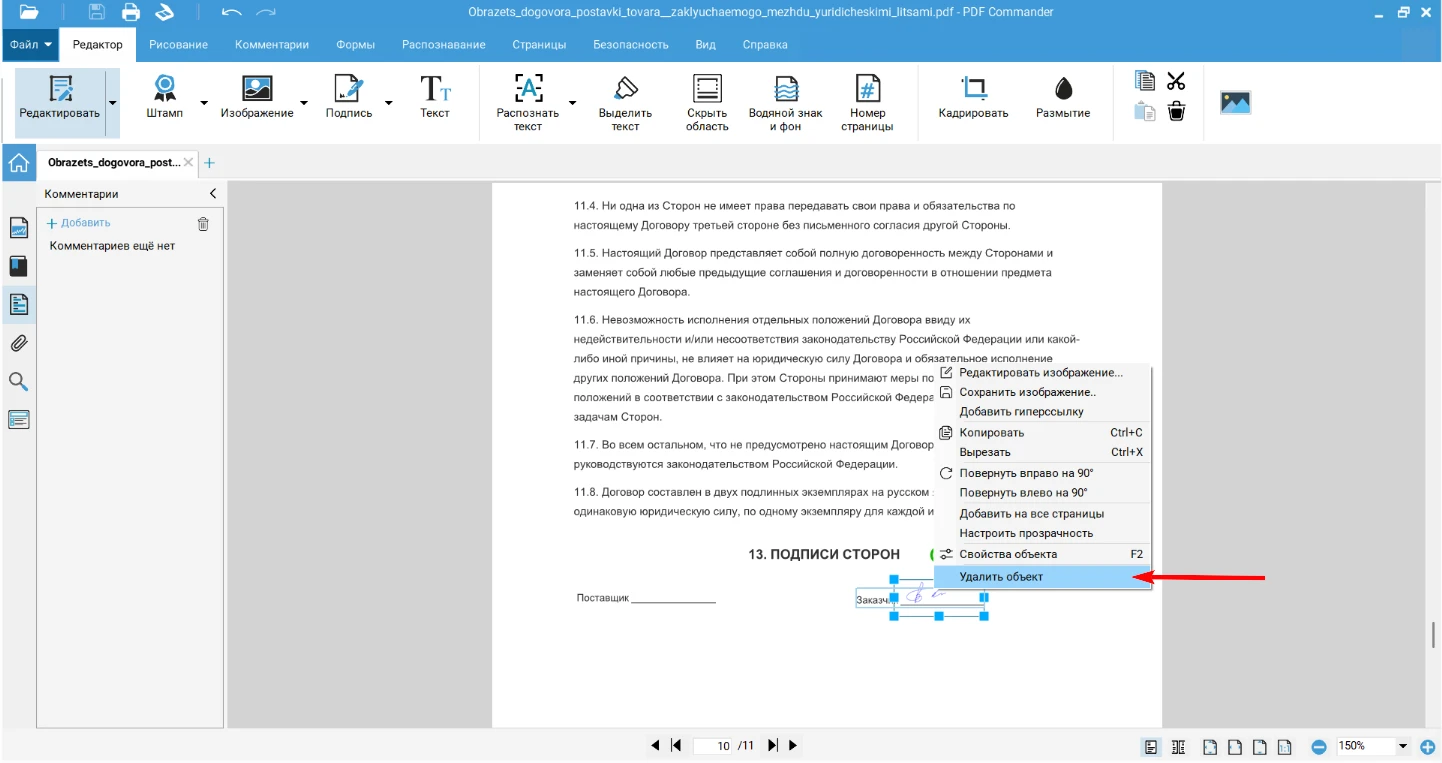Click the Выделить текст highlighter icon

tap(625, 101)
